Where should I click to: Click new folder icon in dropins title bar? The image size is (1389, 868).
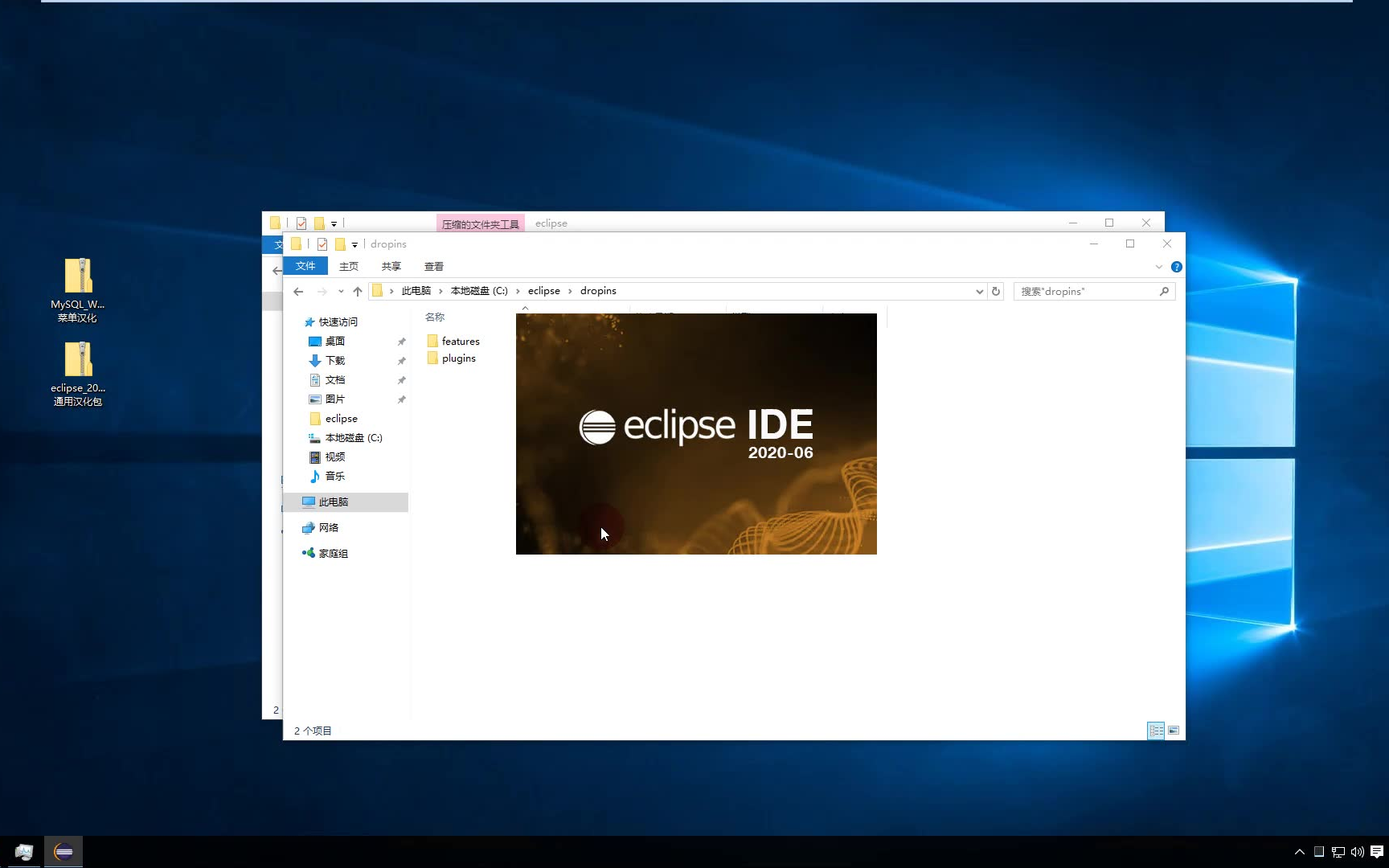(340, 244)
